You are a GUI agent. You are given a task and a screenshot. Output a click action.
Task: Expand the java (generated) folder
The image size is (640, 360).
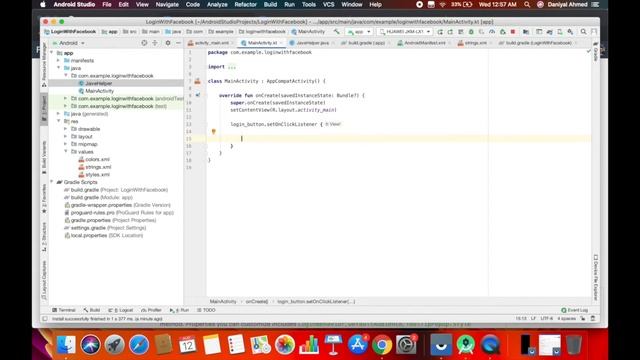pos(59,113)
